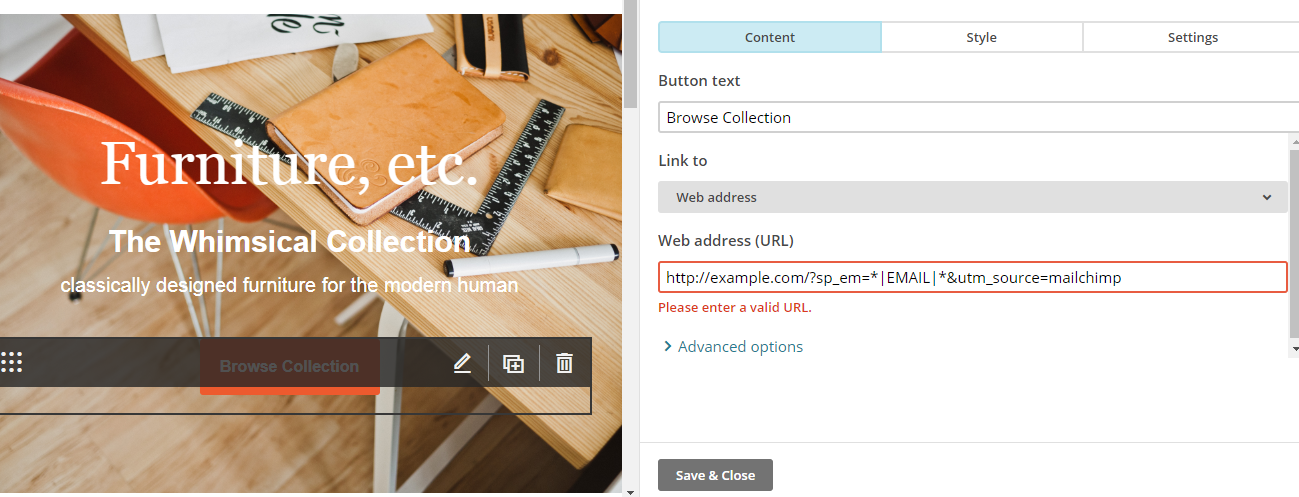This screenshot has height=497, width=1299.
Task: Click the Please enter a valid URL message
Action: point(735,307)
